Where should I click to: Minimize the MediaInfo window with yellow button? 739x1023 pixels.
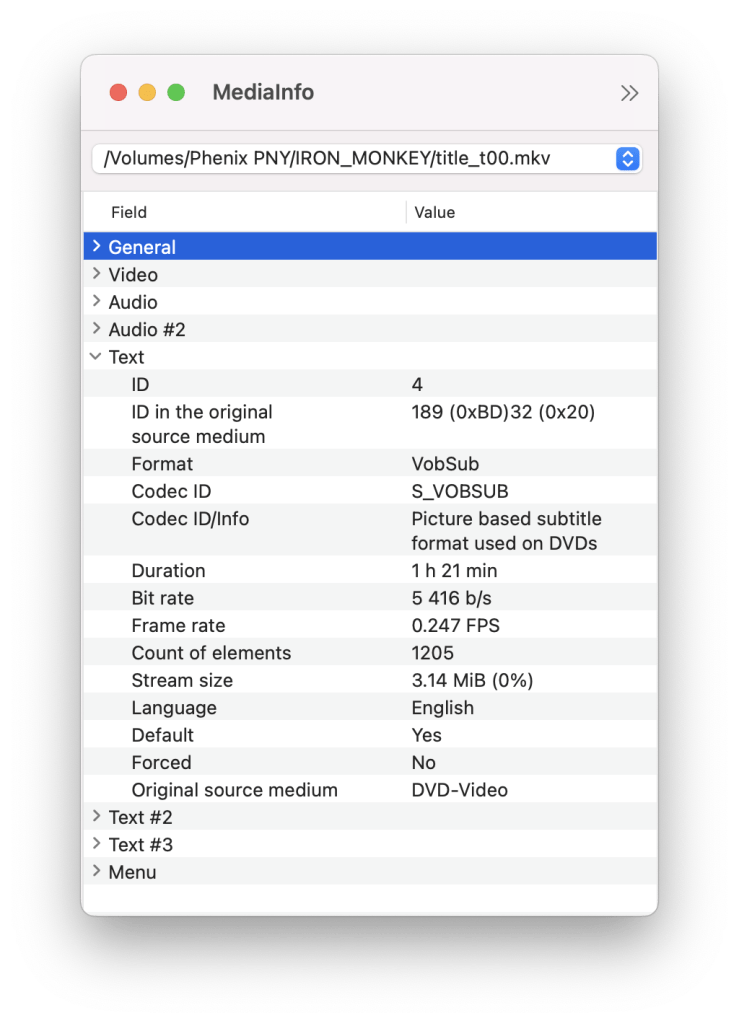coord(147,93)
